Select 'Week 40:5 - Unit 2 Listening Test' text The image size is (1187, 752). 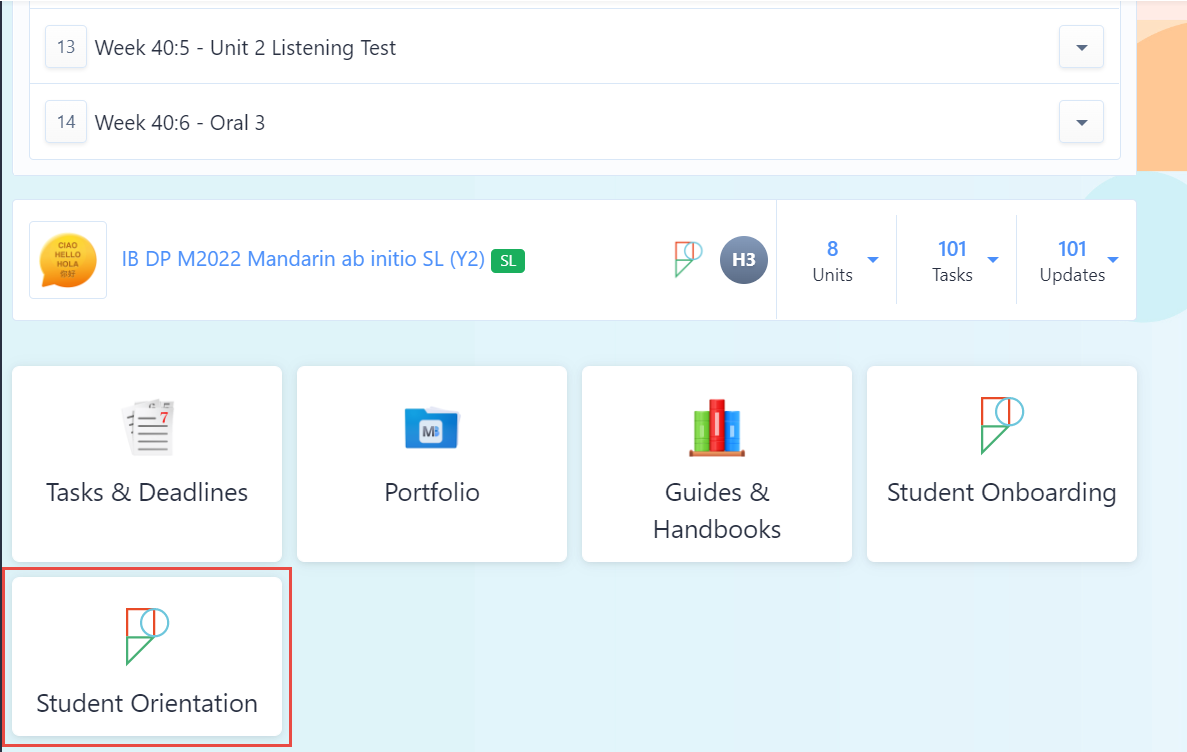245,48
